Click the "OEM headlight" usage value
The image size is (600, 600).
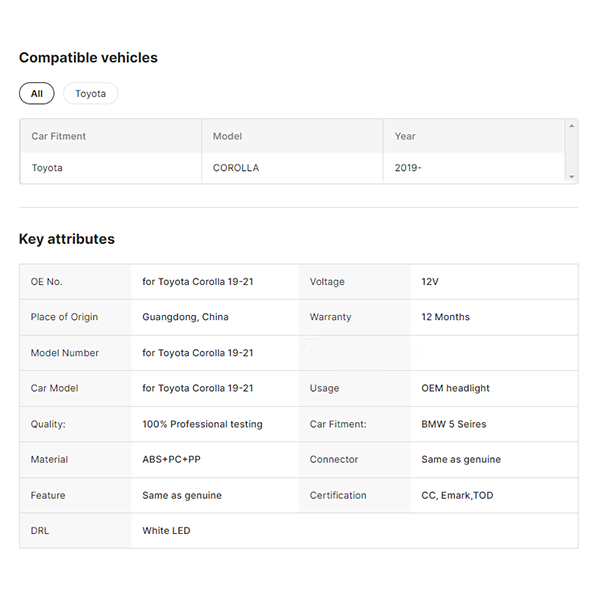455,388
